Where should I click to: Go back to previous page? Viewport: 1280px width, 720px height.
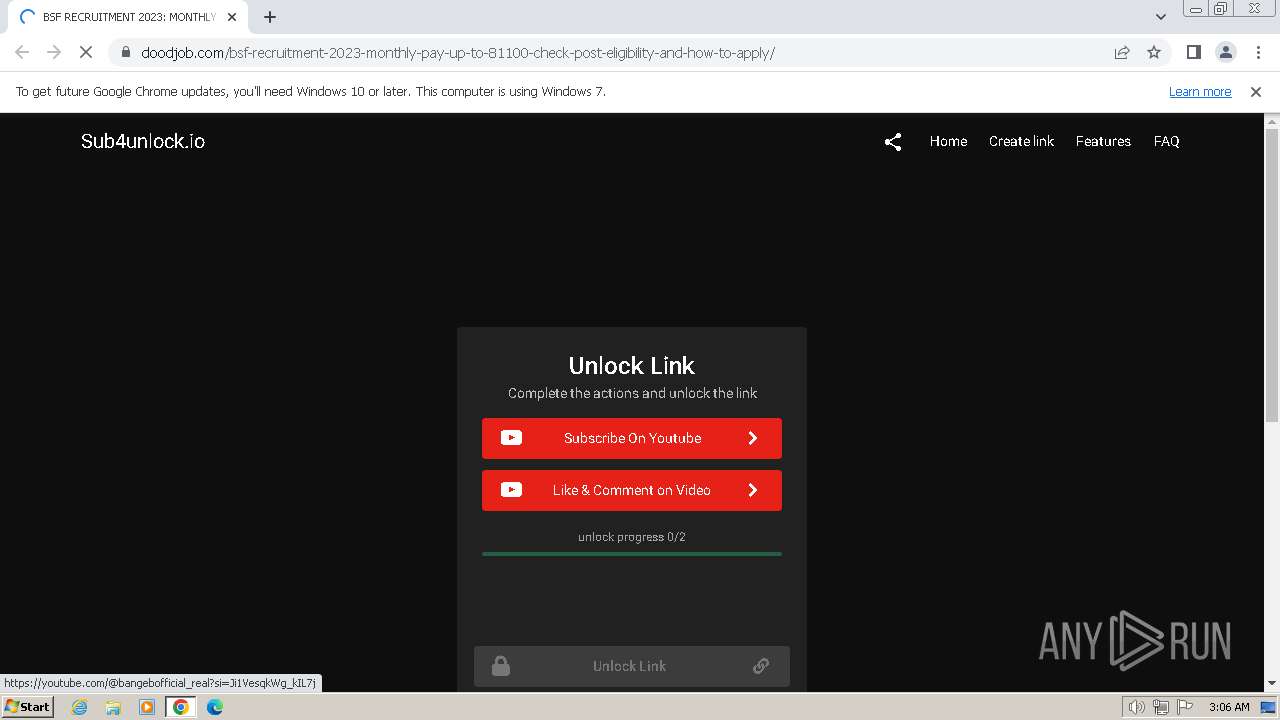click(22, 52)
